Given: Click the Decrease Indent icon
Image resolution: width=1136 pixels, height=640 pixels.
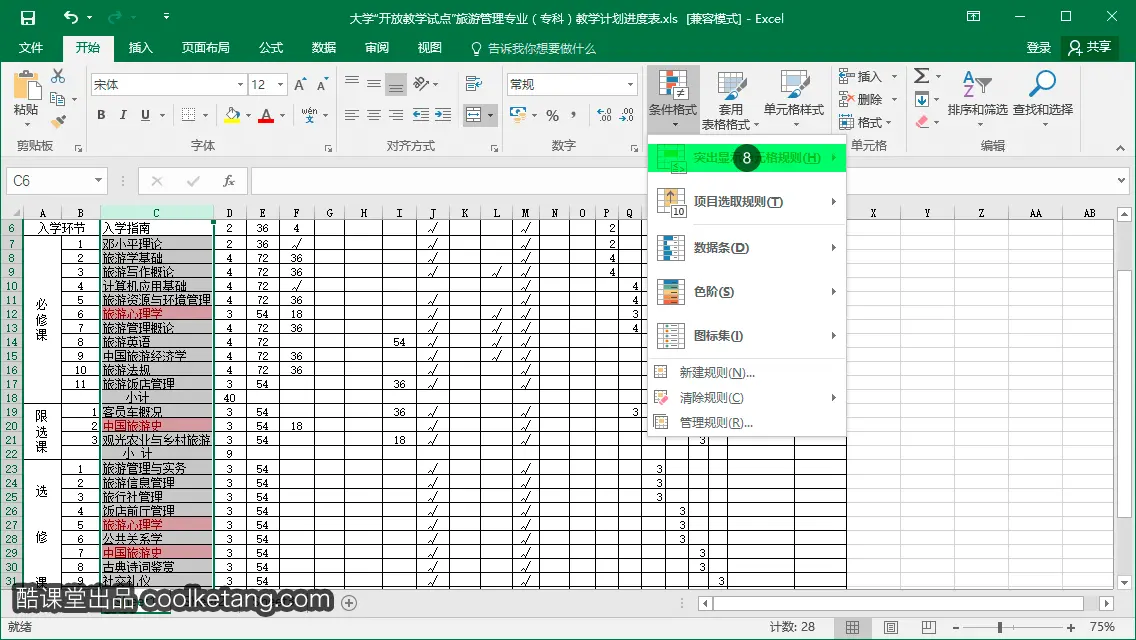Looking at the screenshot, I should click(x=420, y=115).
